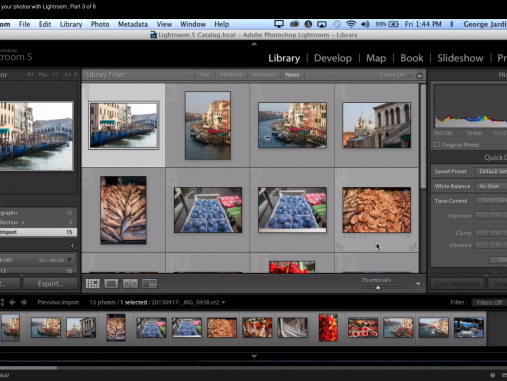
Task: Click the Navigator FIT zoom option
Action: 31,75
